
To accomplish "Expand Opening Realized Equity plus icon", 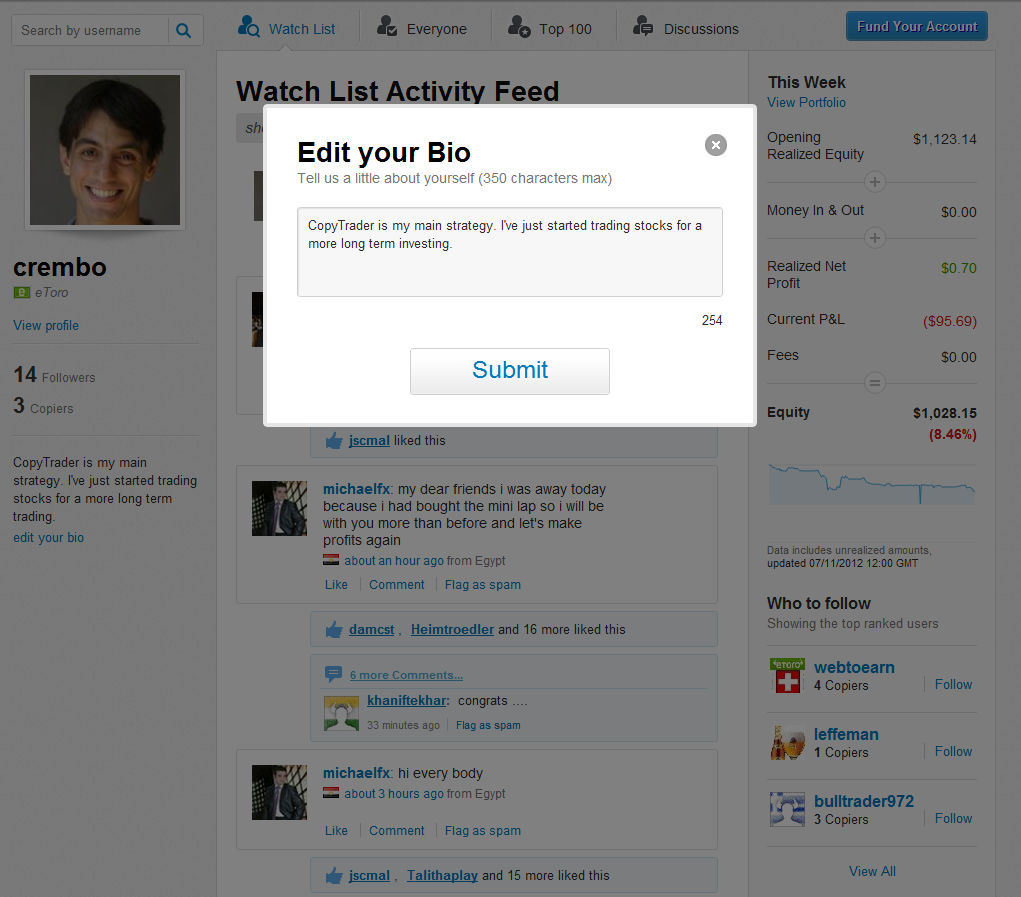I will coord(875,182).
